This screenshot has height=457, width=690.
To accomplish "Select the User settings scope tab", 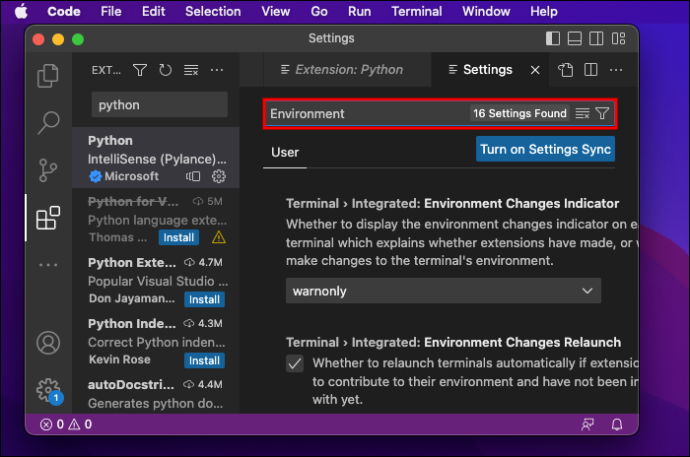I will (285, 153).
